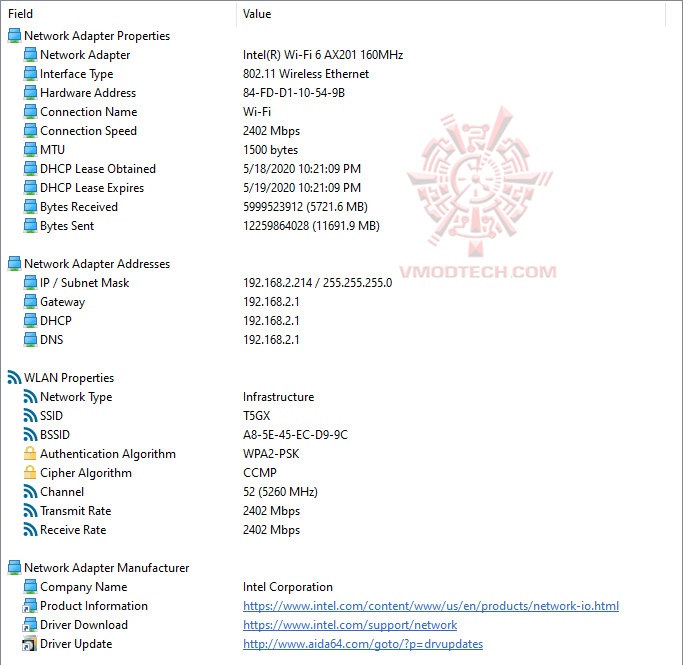
Task: Click the Channel wireless icon
Action: click(x=30, y=492)
